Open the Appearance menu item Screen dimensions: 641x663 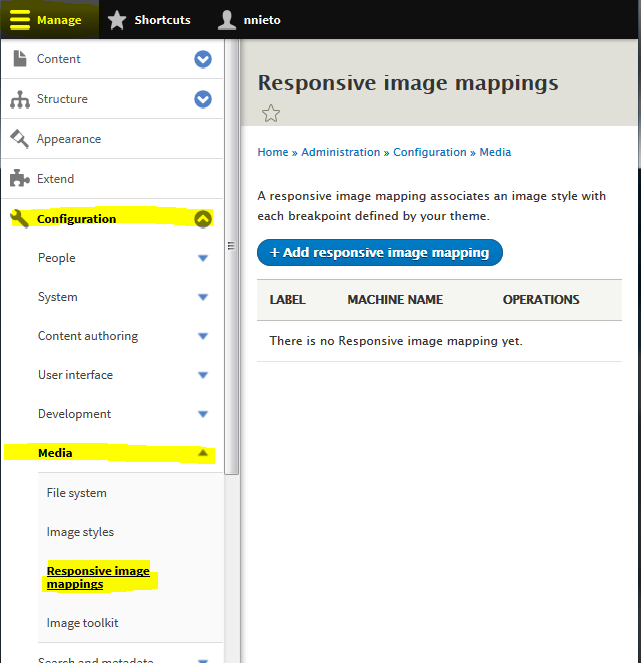[69, 139]
